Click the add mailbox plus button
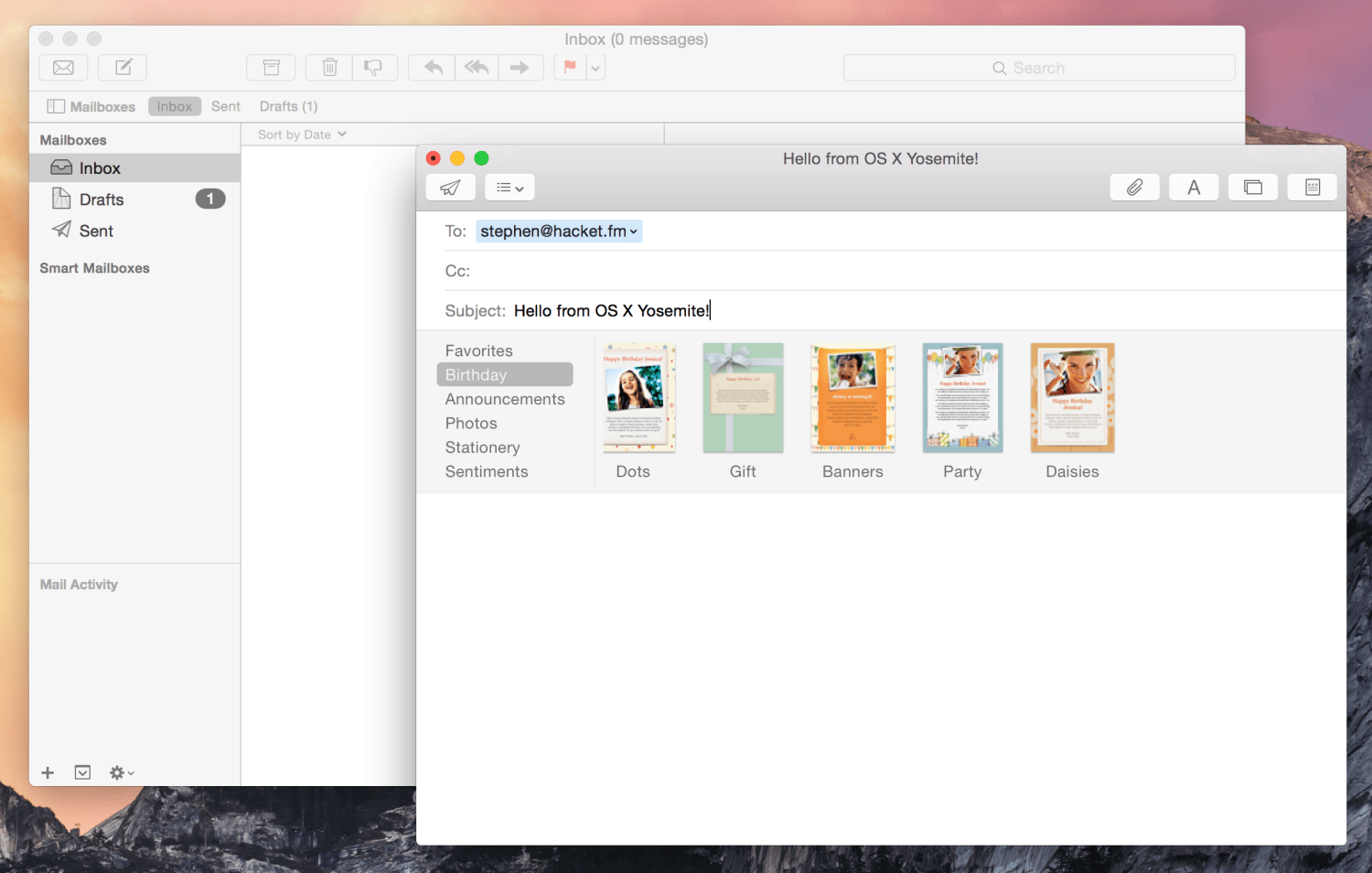The image size is (1372, 873). pyautogui.click(x=48, y=772)
